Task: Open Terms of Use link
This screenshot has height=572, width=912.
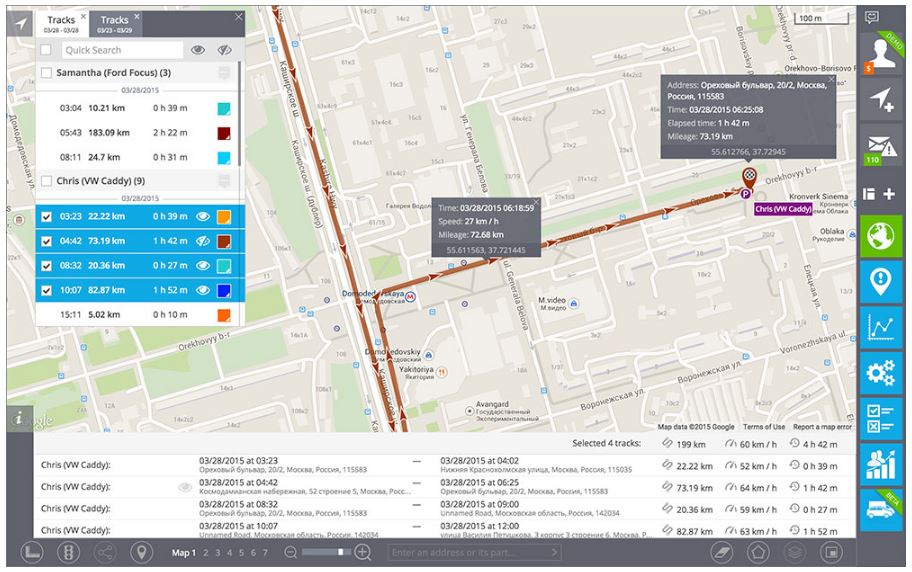Action: (764, 427)
